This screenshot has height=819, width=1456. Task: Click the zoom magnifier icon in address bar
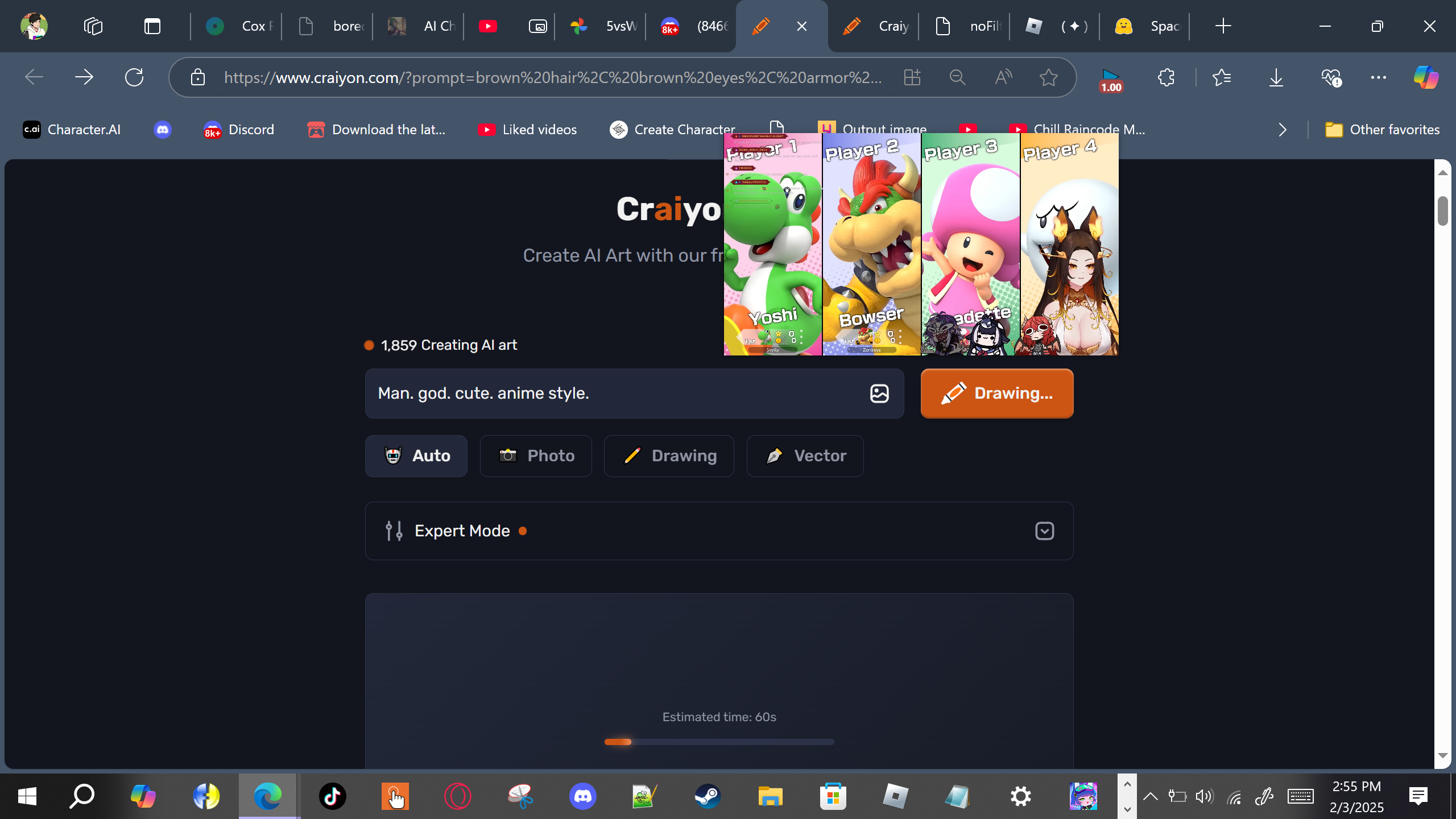pyautogui.click(x=958, y=77)
